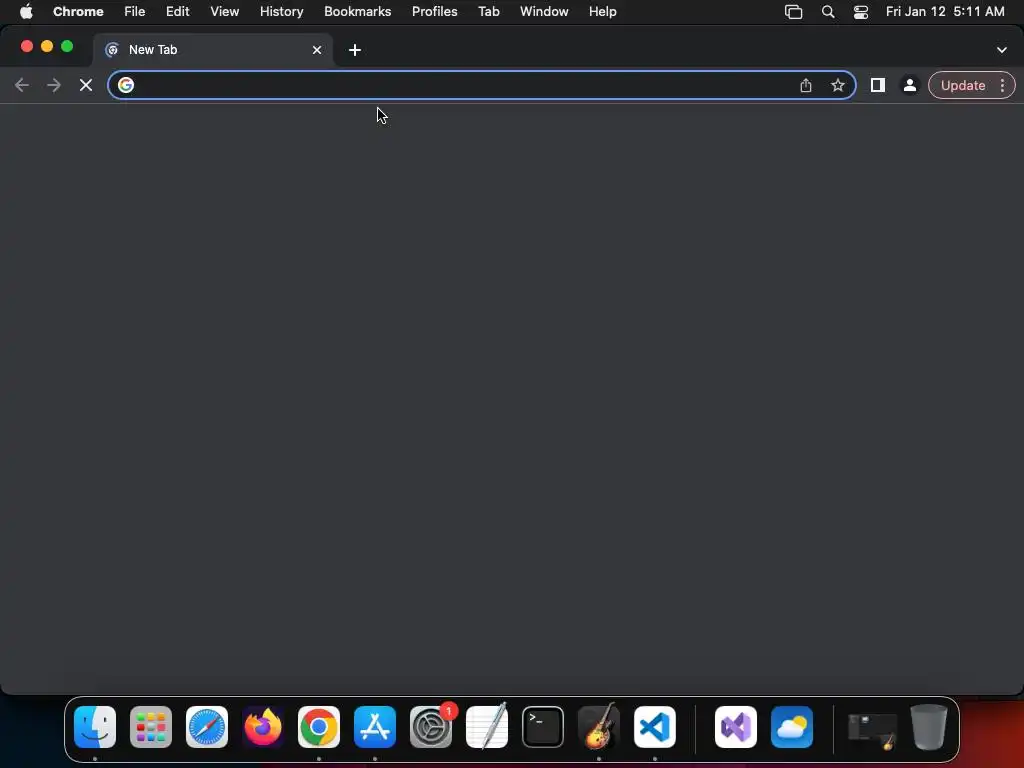The image size is (1024, 768).
Task: Open the profile avatar menu
Action: 910,86
